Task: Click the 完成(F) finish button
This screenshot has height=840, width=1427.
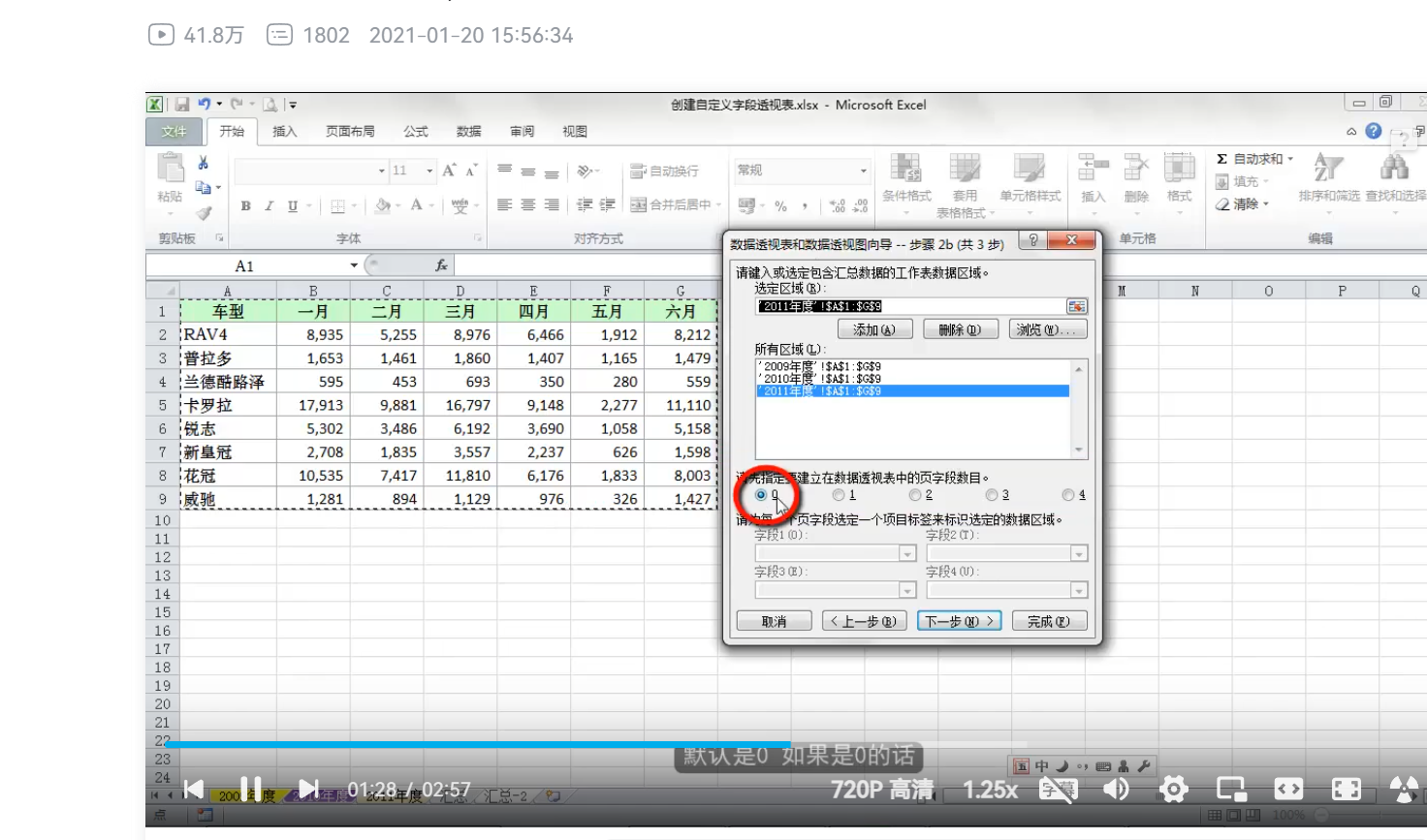Action: click(1049, 621)
